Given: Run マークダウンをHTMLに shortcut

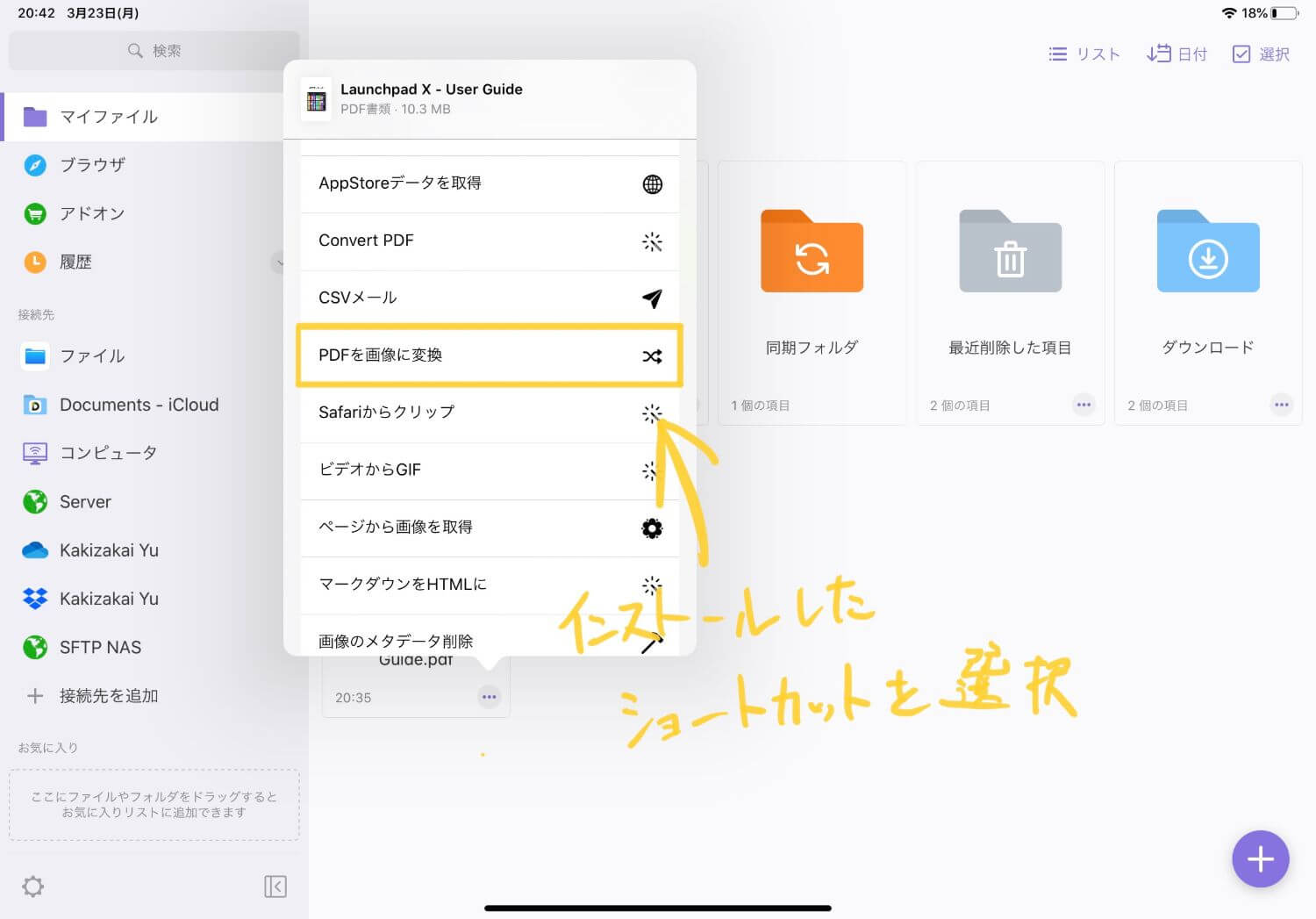Looking at the screenshot, I should [490, 585].
